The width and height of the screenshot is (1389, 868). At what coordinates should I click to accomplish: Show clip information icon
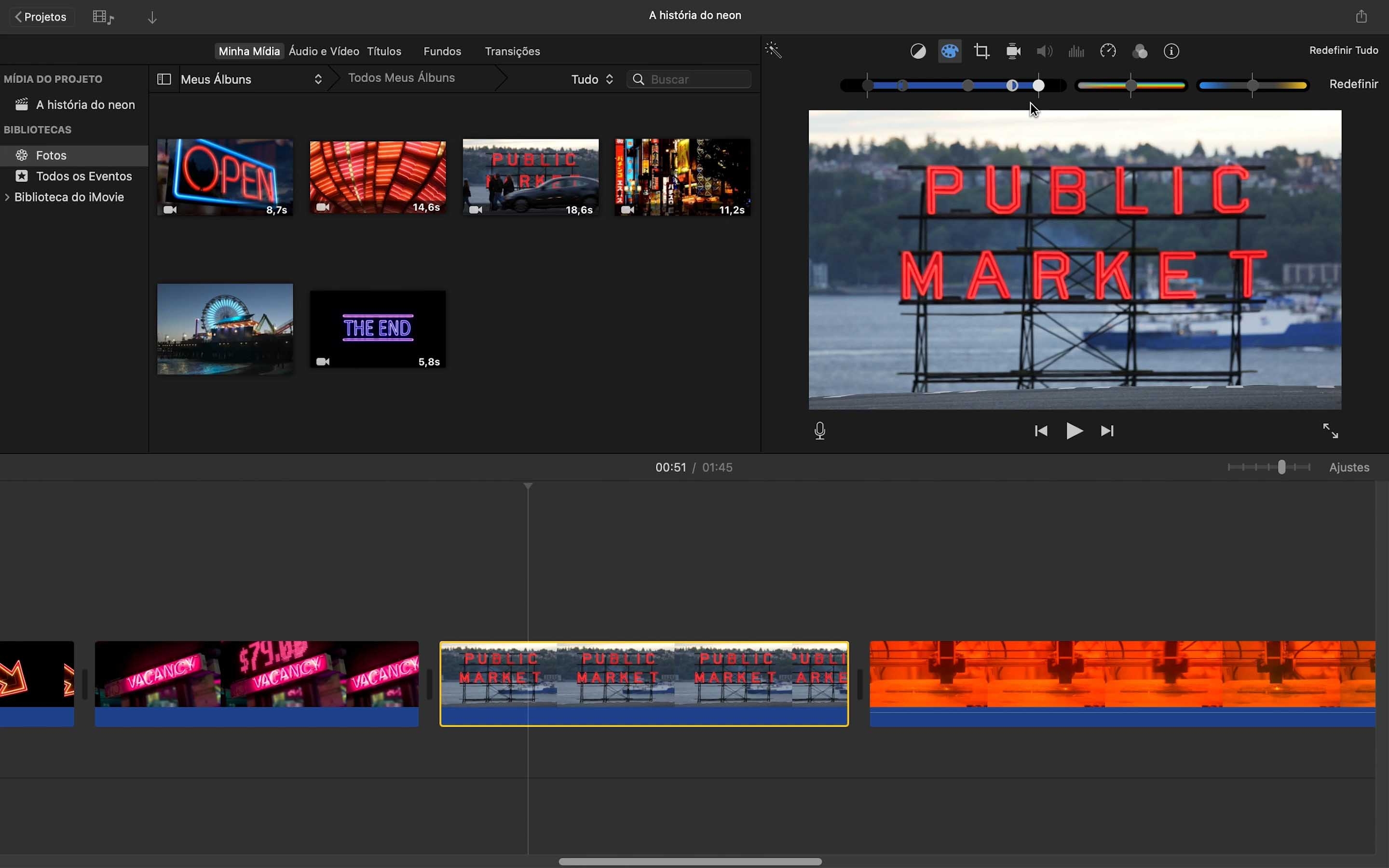click(1171, 52)
